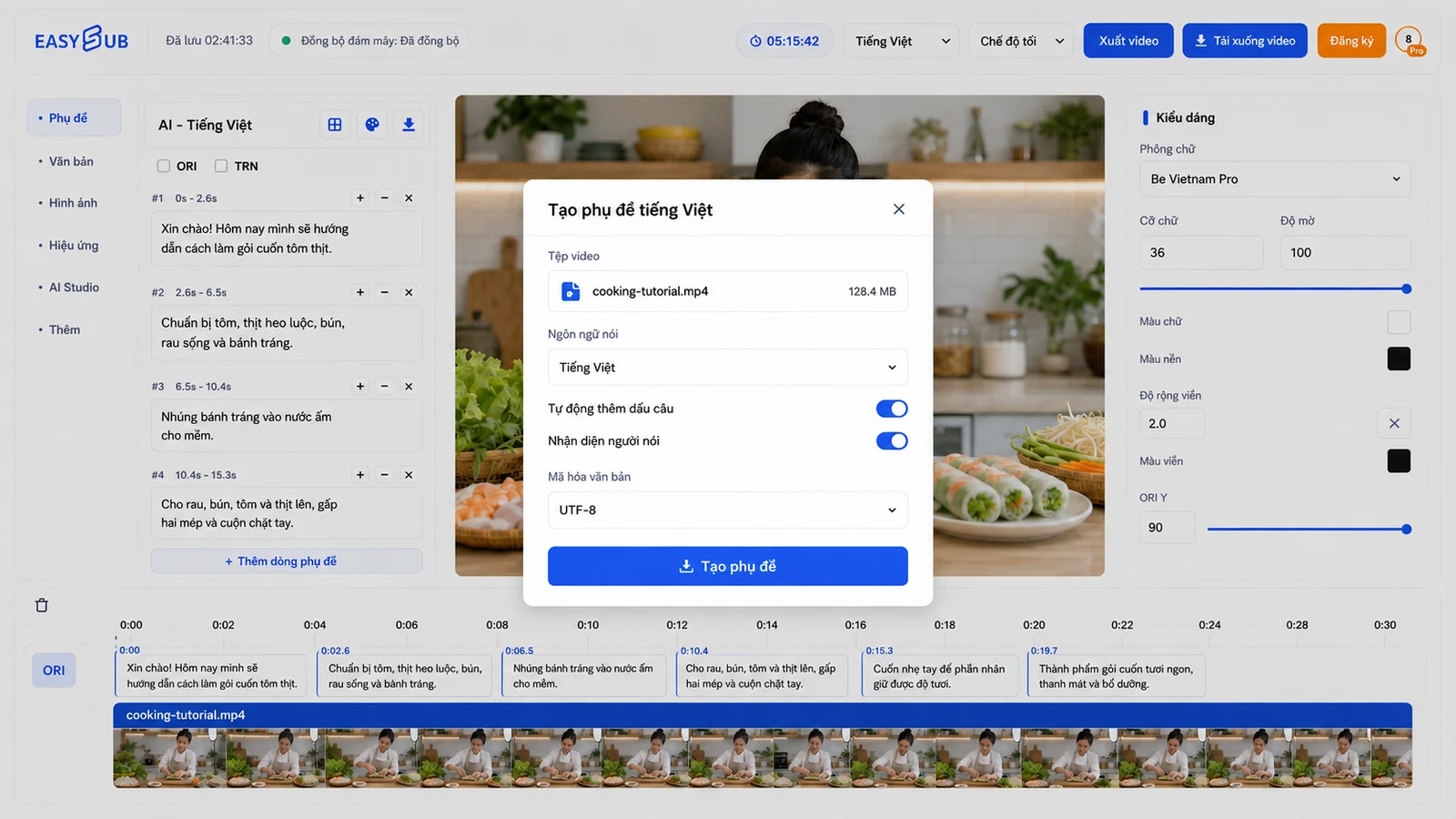Click the Màu viền black color swatch

point(1399,461)
